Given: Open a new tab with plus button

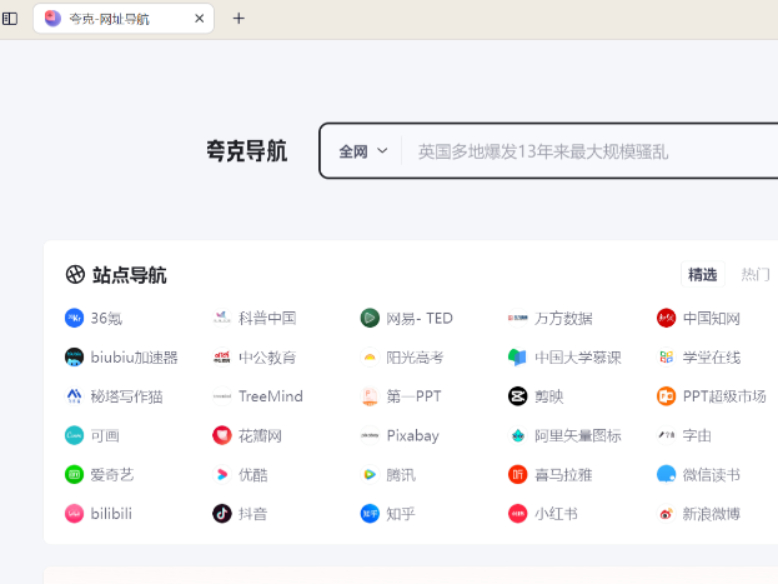Looking at the screenshot, I should pyautogui.click(x=239, y=18).
